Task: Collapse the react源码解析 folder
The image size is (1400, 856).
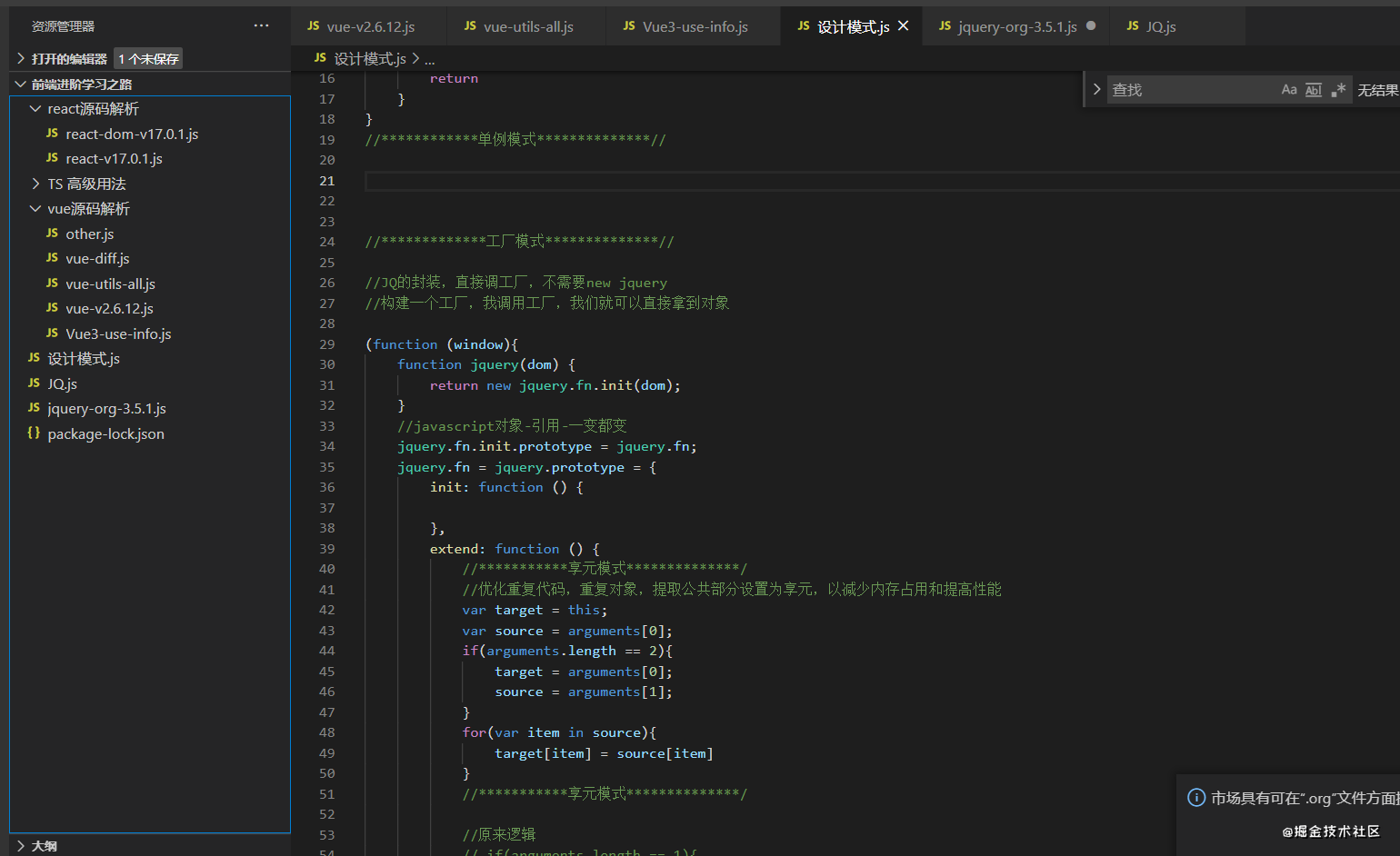Action: coord(35,108)
